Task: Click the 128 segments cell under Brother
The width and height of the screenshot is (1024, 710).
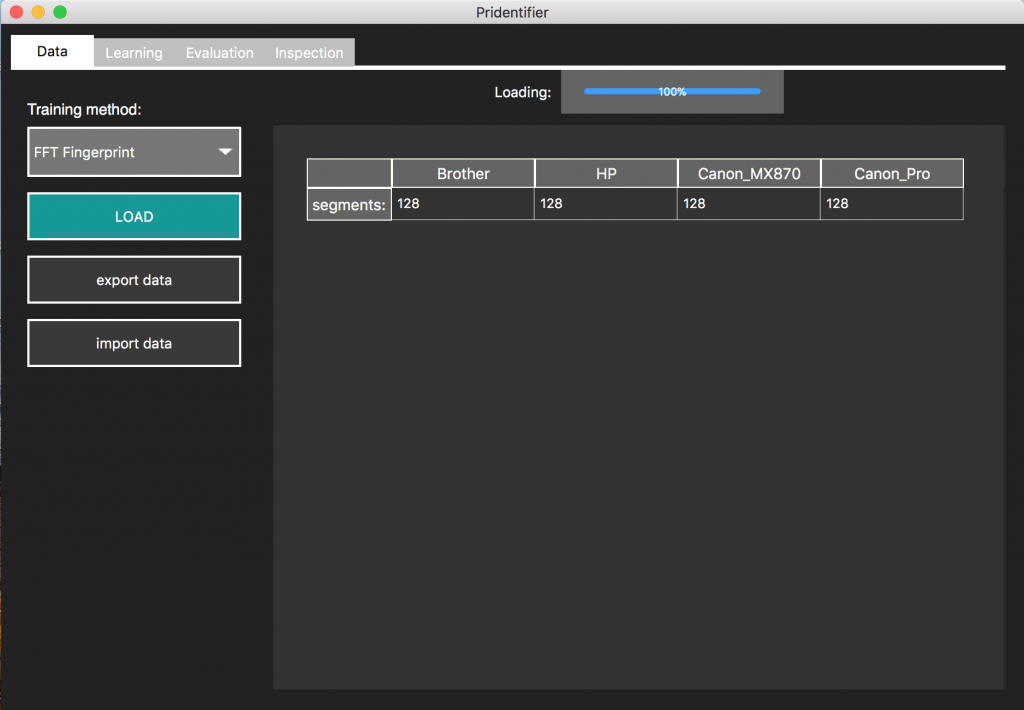Action: 463,204
